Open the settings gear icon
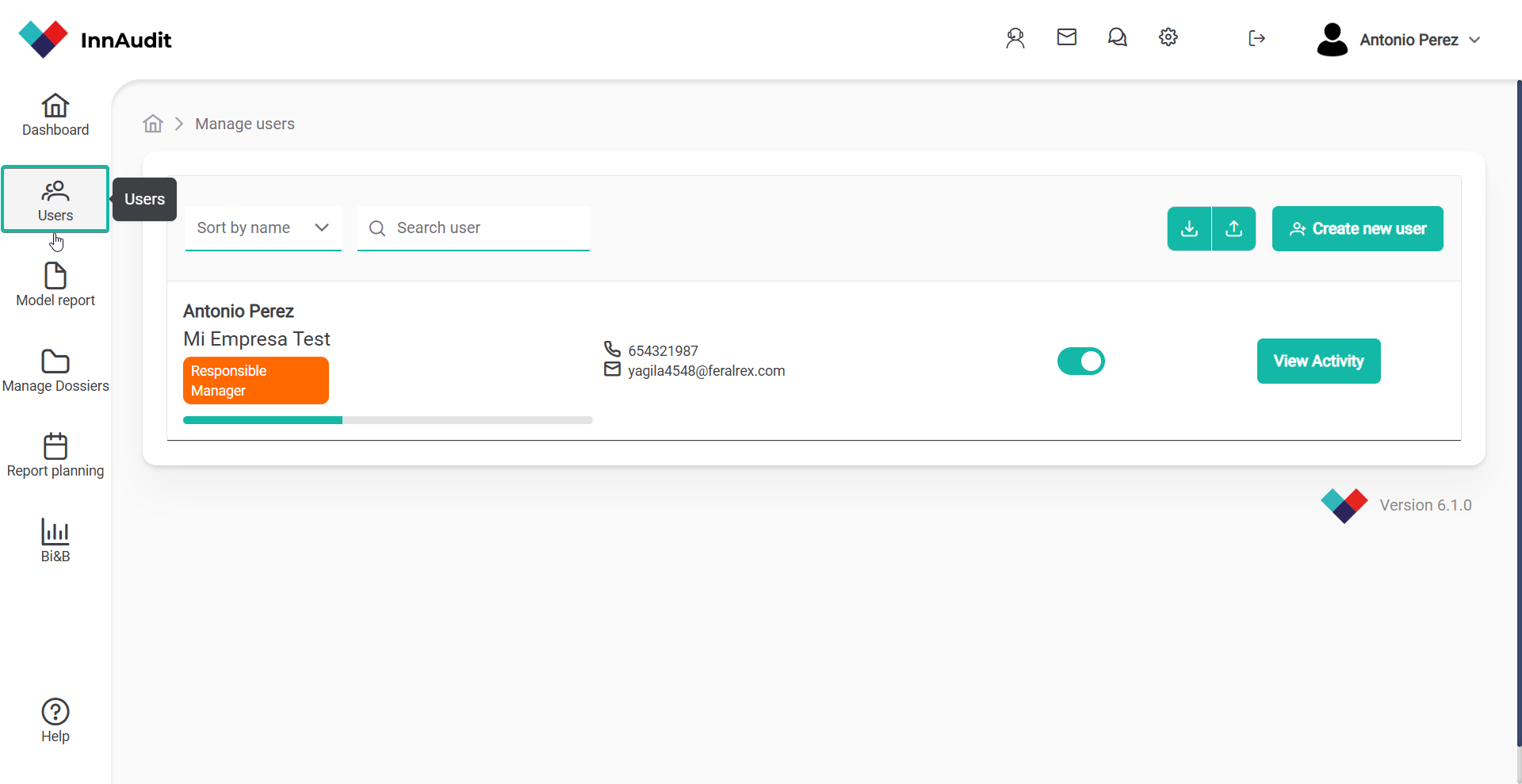Viewport: 1522px width, 784px height. point(1168,37)
